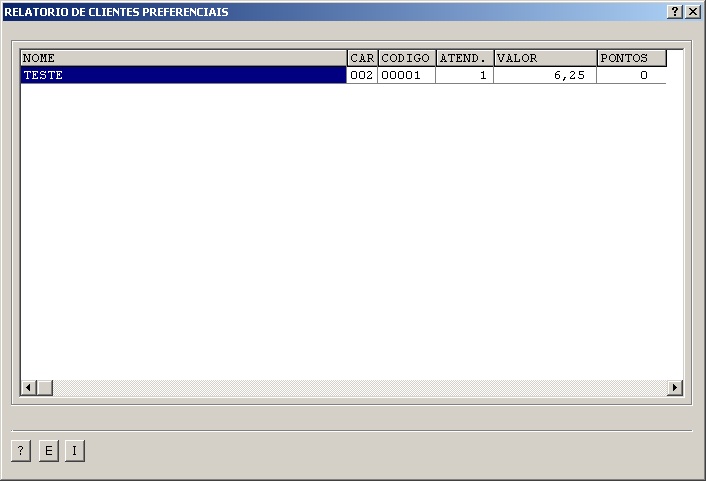The image size is (706, 481).
Task: Click the CODIGO column header
Action: point(407,58)
